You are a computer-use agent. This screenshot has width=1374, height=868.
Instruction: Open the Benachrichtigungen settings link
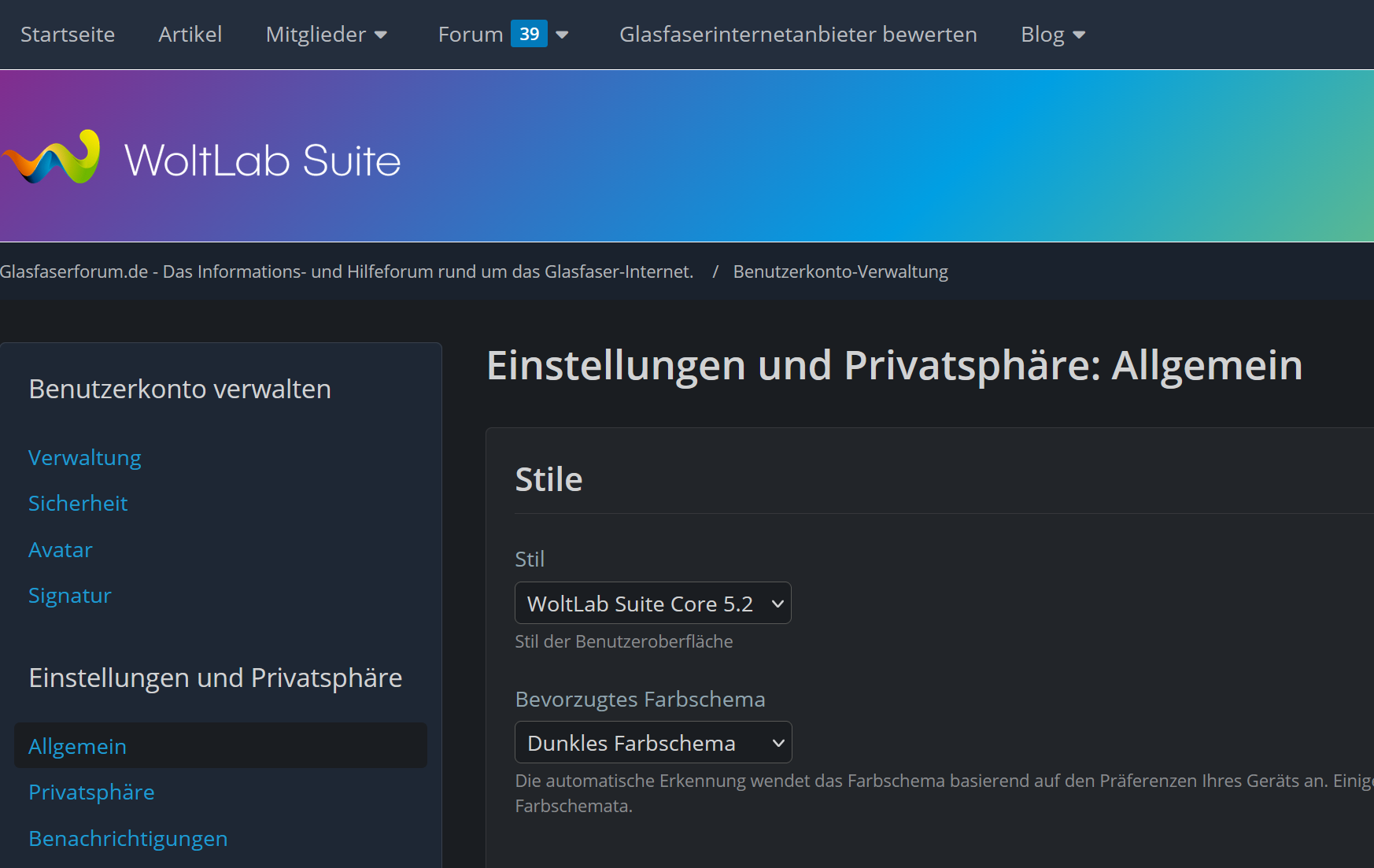pyautogui.click(x=128, y=838)
